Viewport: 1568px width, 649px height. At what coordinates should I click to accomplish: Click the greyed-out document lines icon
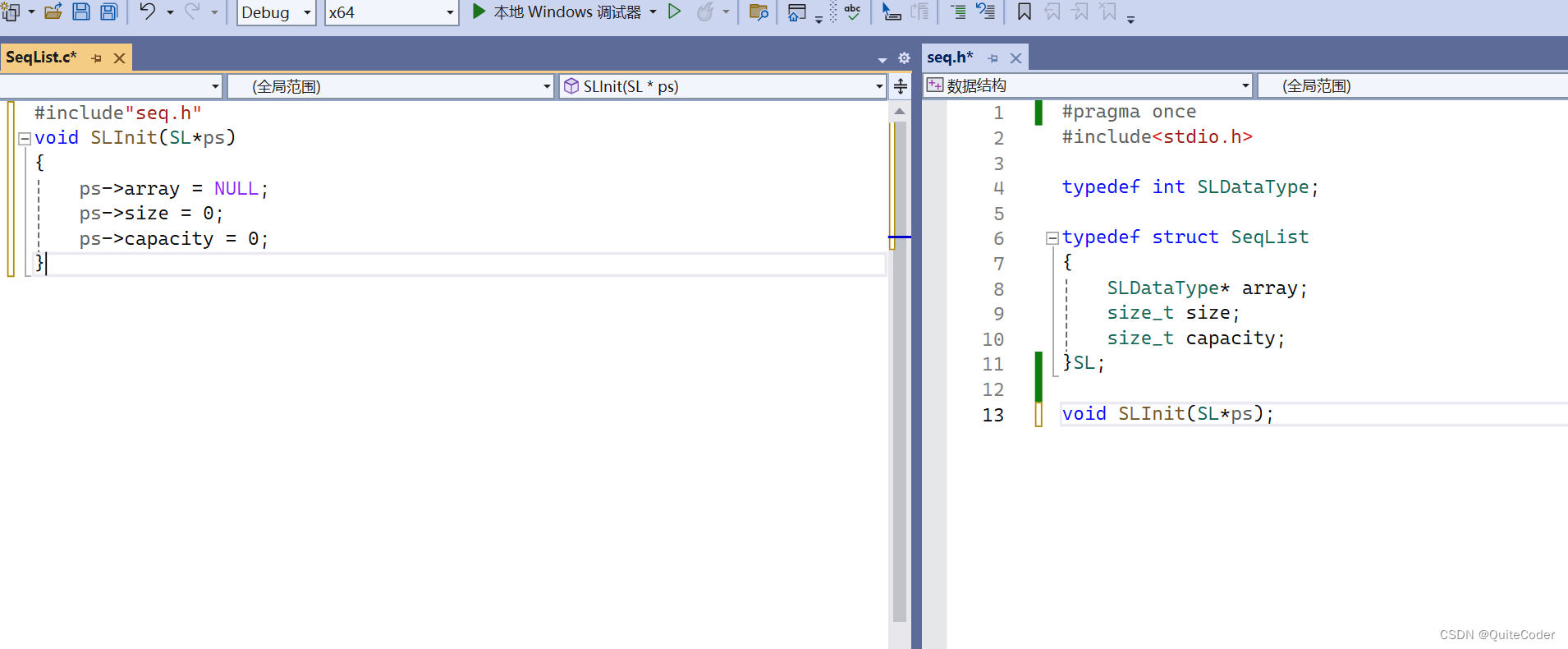coord(920,12)
